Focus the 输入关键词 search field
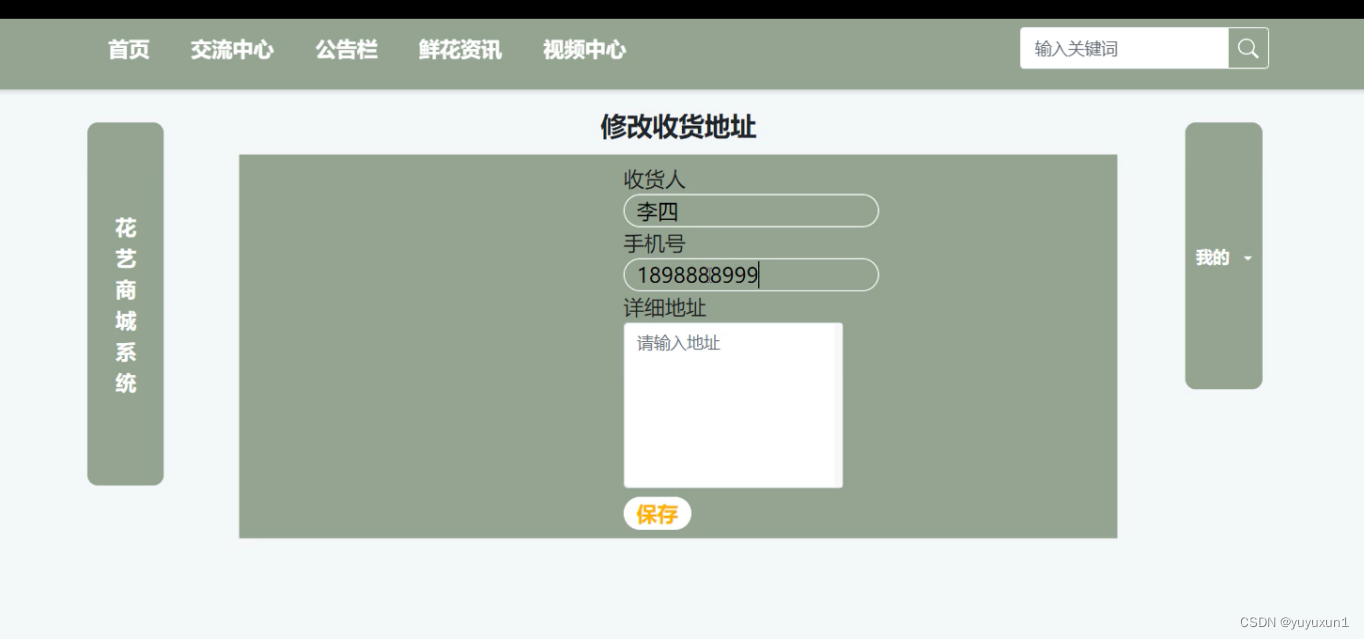This screenshot has height=639, width=1364. 1124,48
